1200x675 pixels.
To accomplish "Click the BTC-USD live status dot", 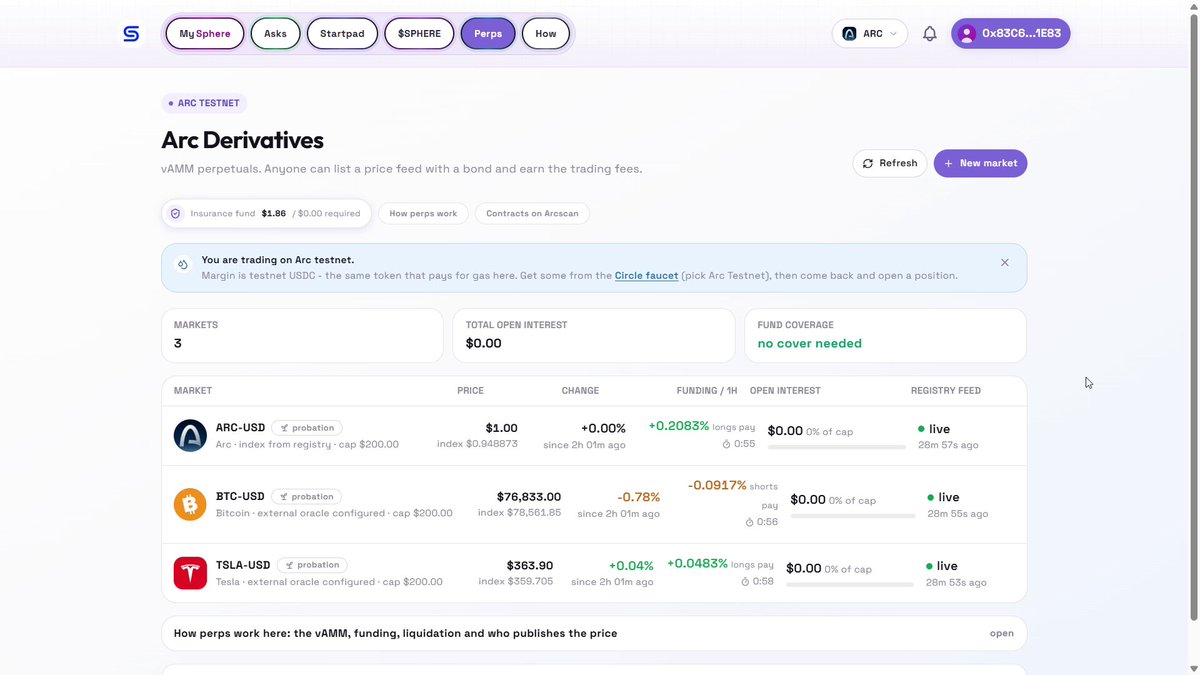I will tap(931, 497).
